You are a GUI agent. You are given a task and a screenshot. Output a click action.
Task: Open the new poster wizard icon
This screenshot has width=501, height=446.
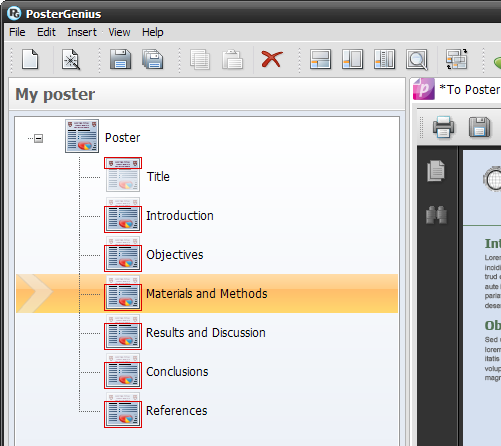click(71, 59)
